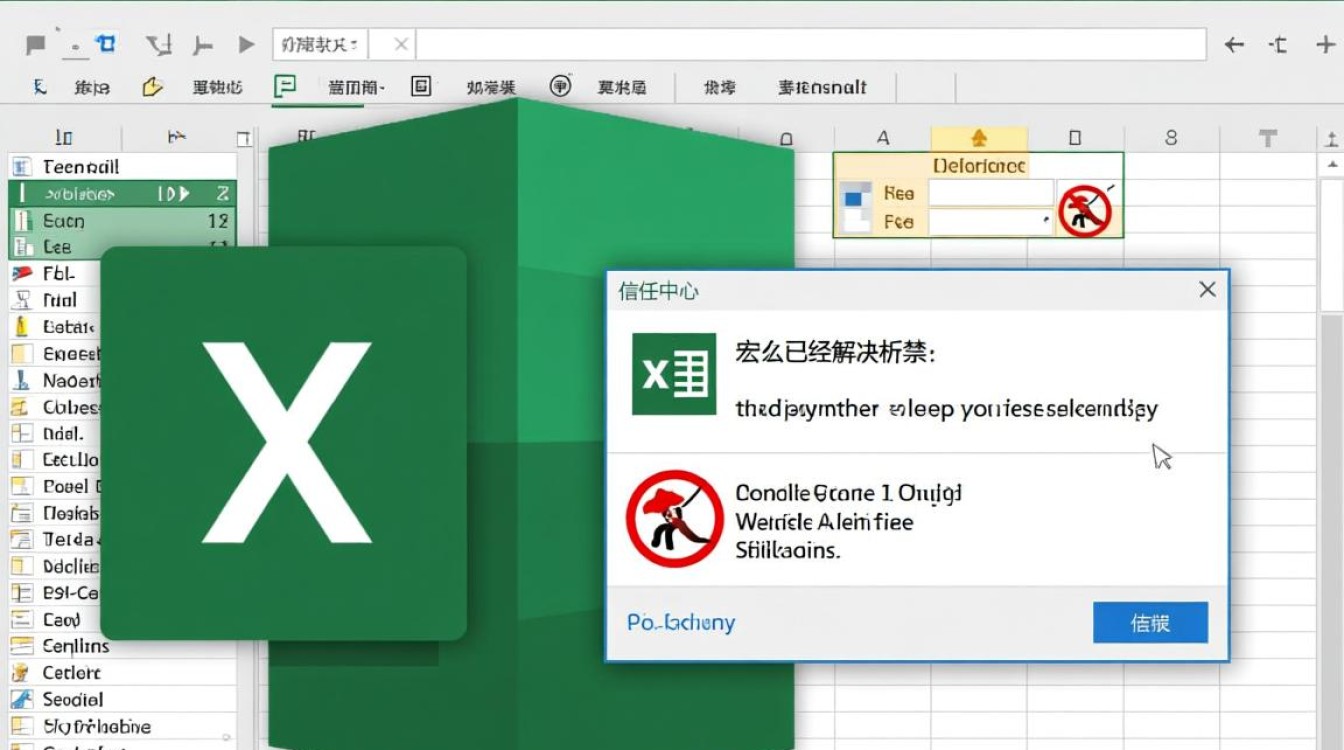Click the Ree input field in Deloriance box
This screenshot has height=750, width=1344.
pos(990,193)
